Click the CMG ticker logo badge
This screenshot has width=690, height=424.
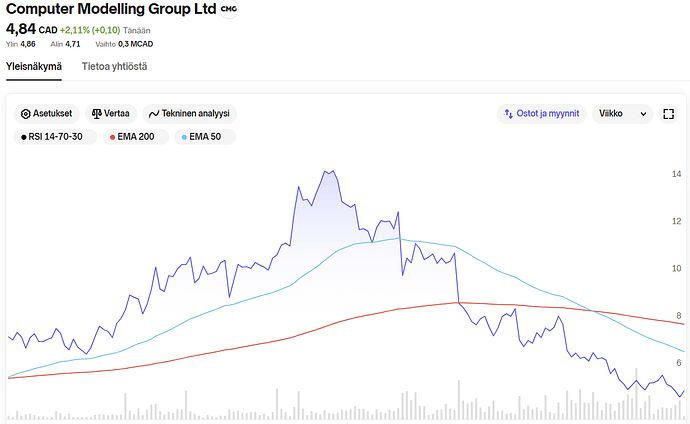point(229,9)
